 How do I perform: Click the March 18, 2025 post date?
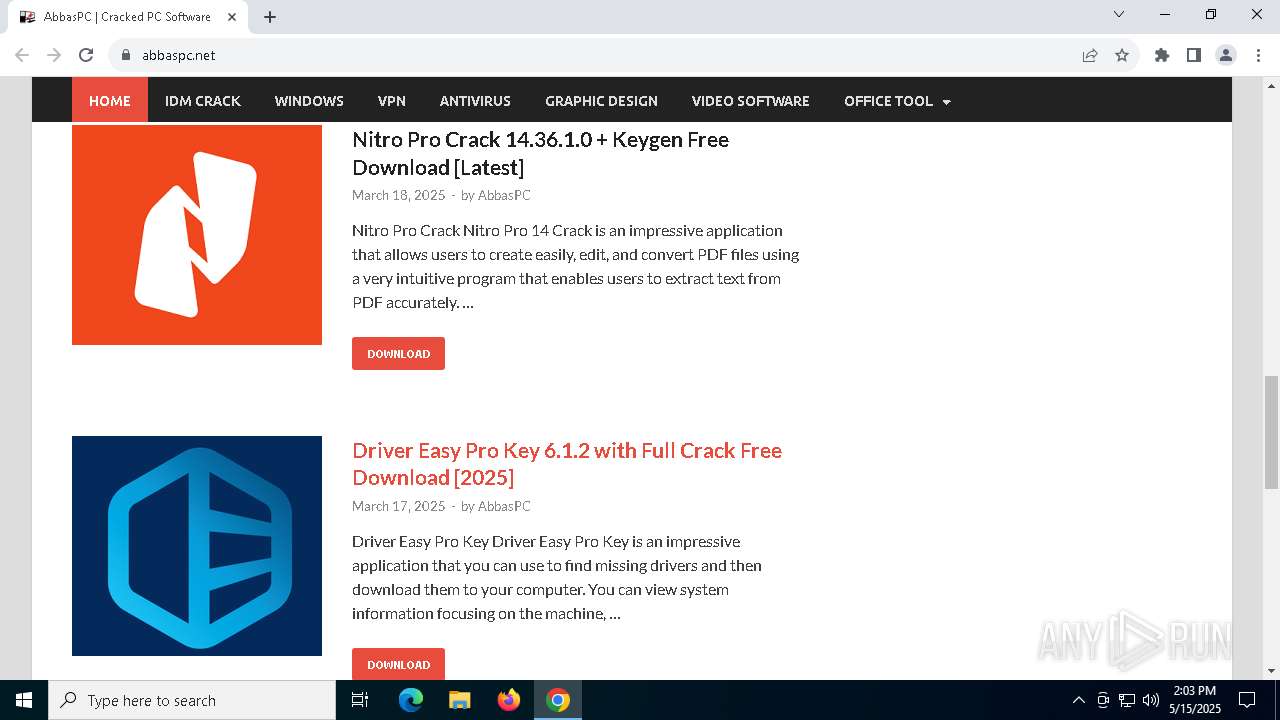pos(398,195)
